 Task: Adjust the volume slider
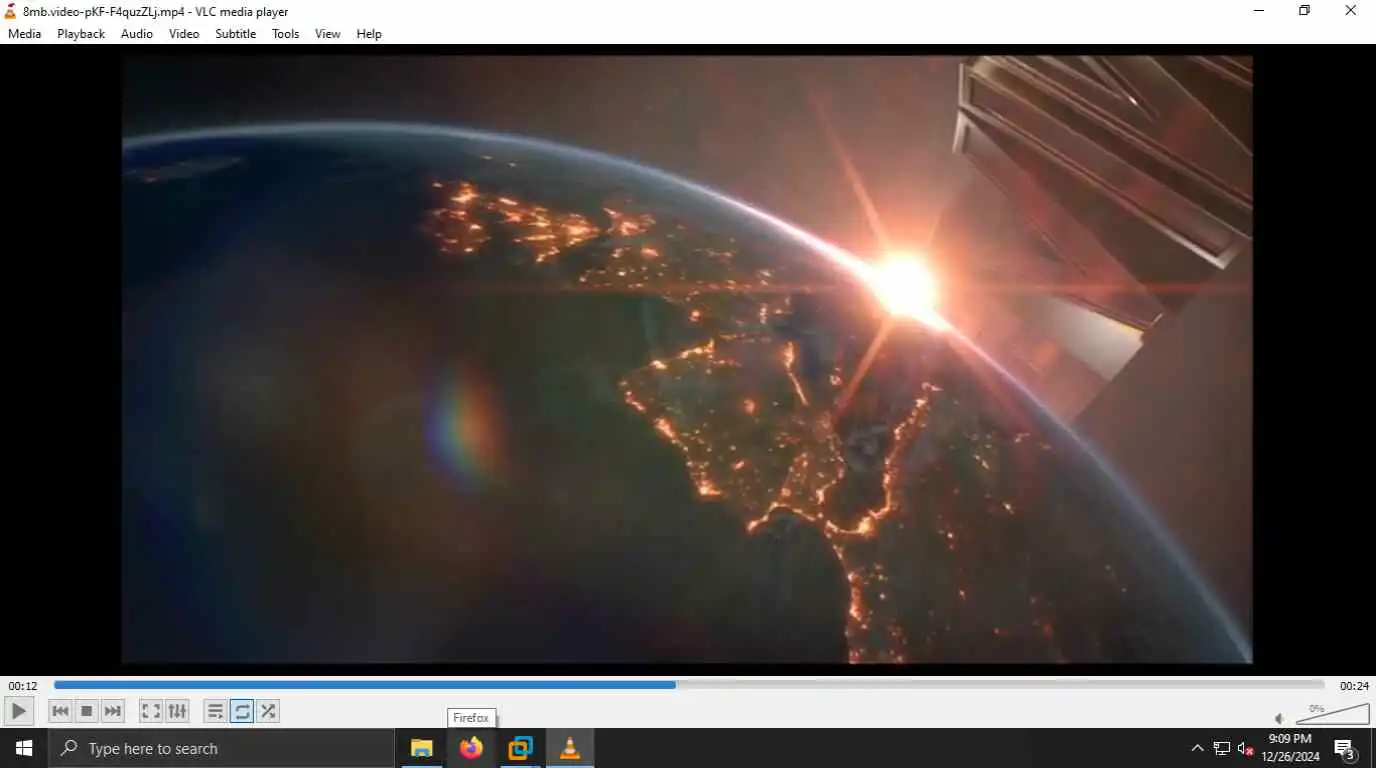(1332, 713)
